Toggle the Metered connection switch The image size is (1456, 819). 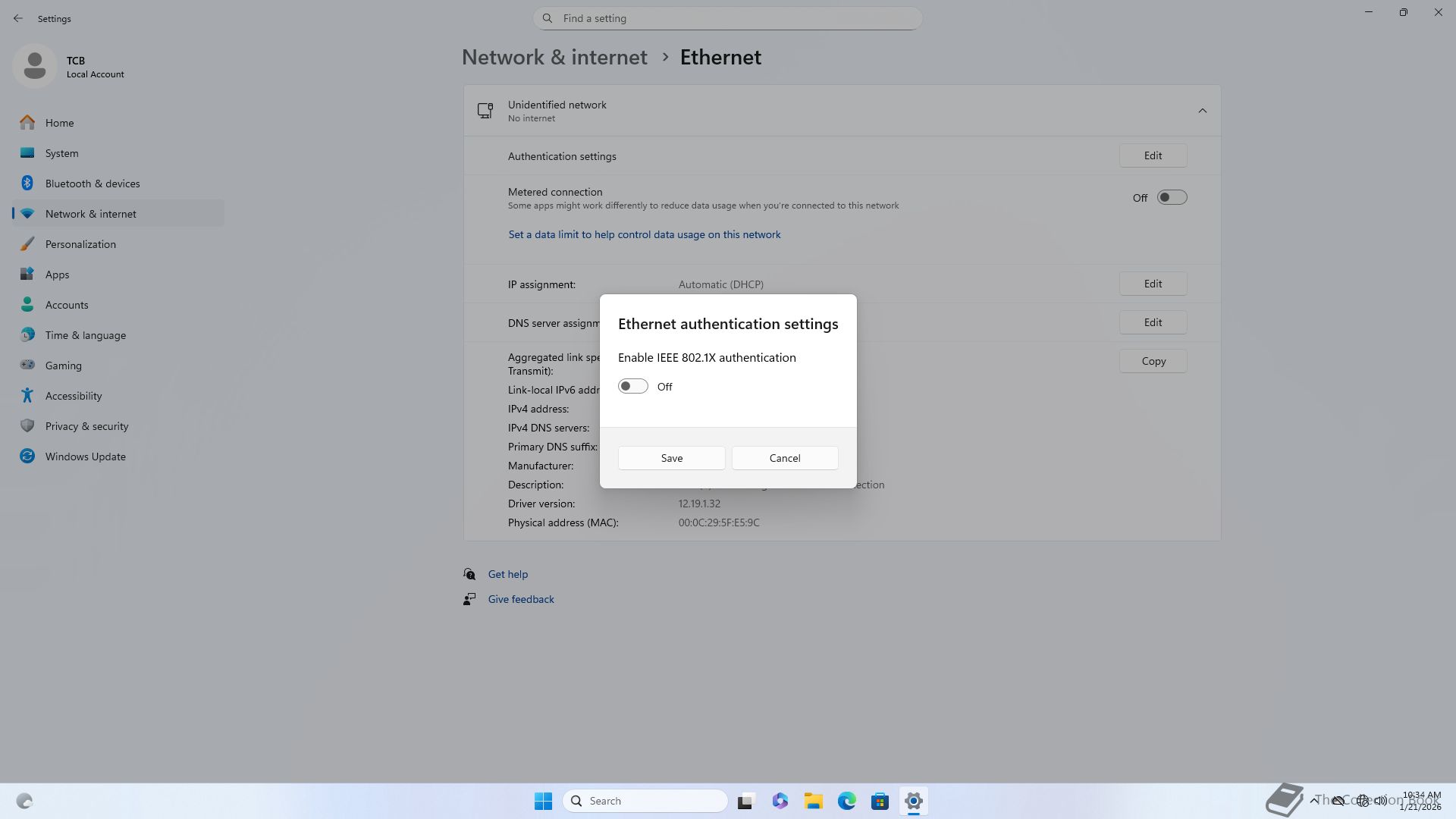[x=1171, y=198]
